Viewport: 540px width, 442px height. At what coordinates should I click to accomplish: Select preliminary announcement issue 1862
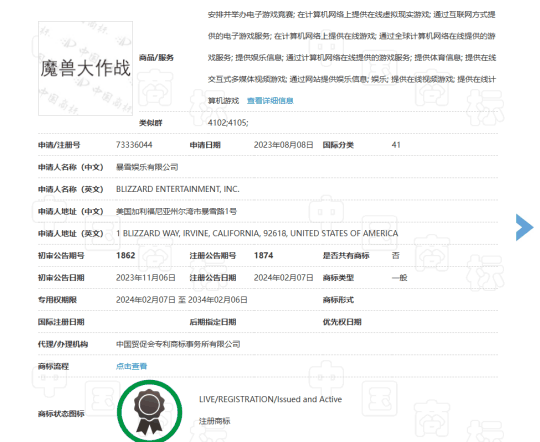(126, 255)
